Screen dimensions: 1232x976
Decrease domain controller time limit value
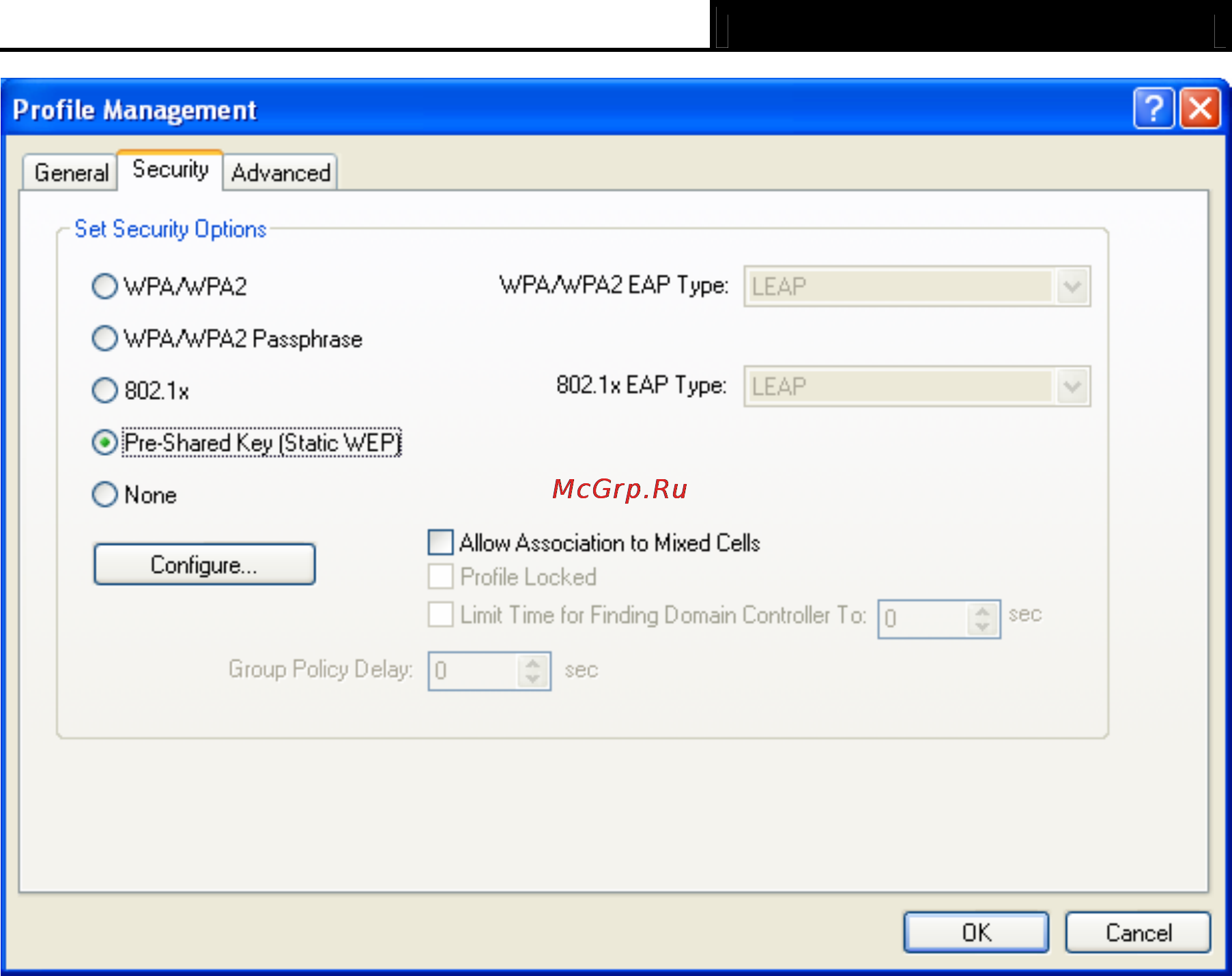983,627
